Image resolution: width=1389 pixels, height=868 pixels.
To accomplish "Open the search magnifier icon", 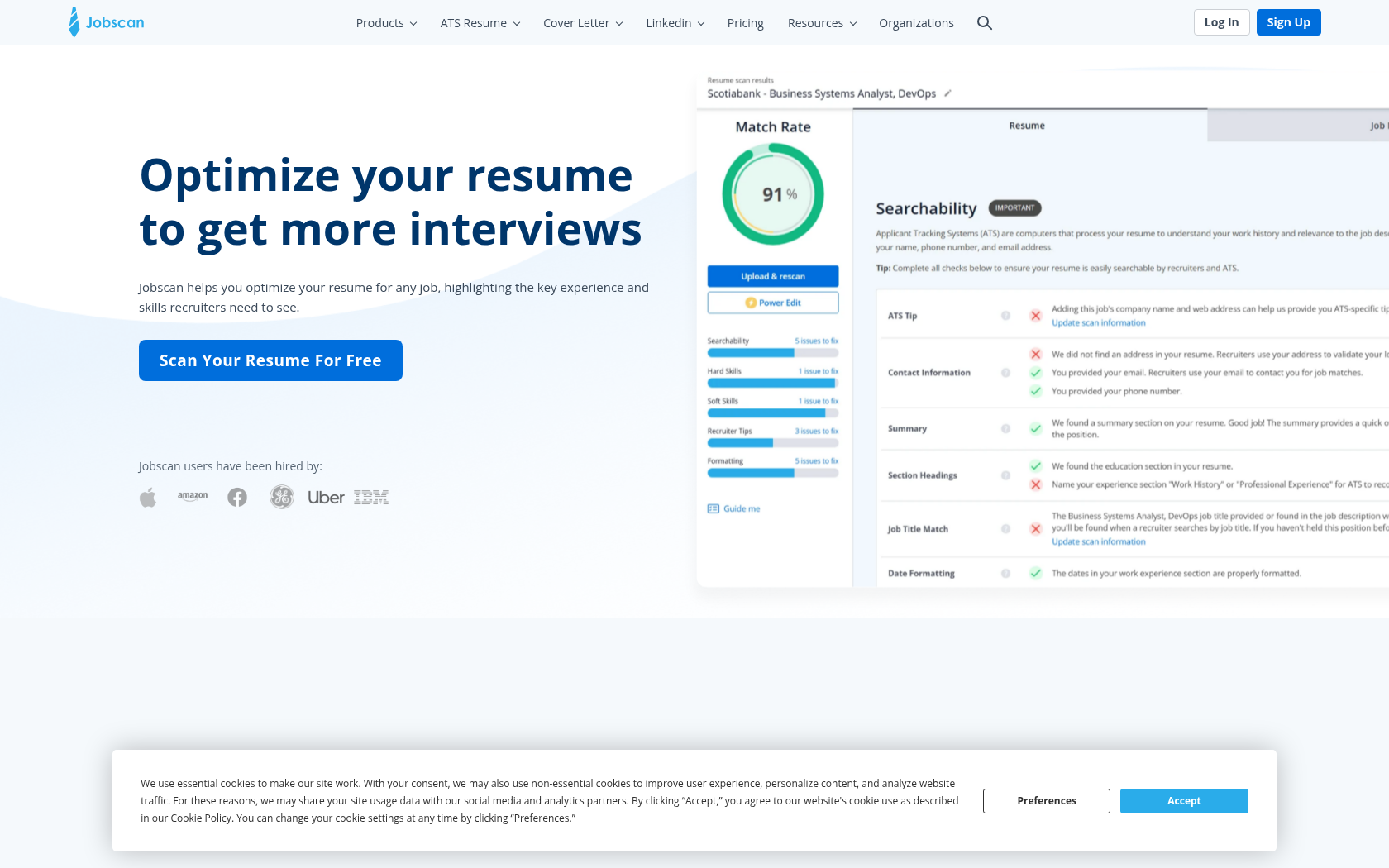I will (984, 23).
